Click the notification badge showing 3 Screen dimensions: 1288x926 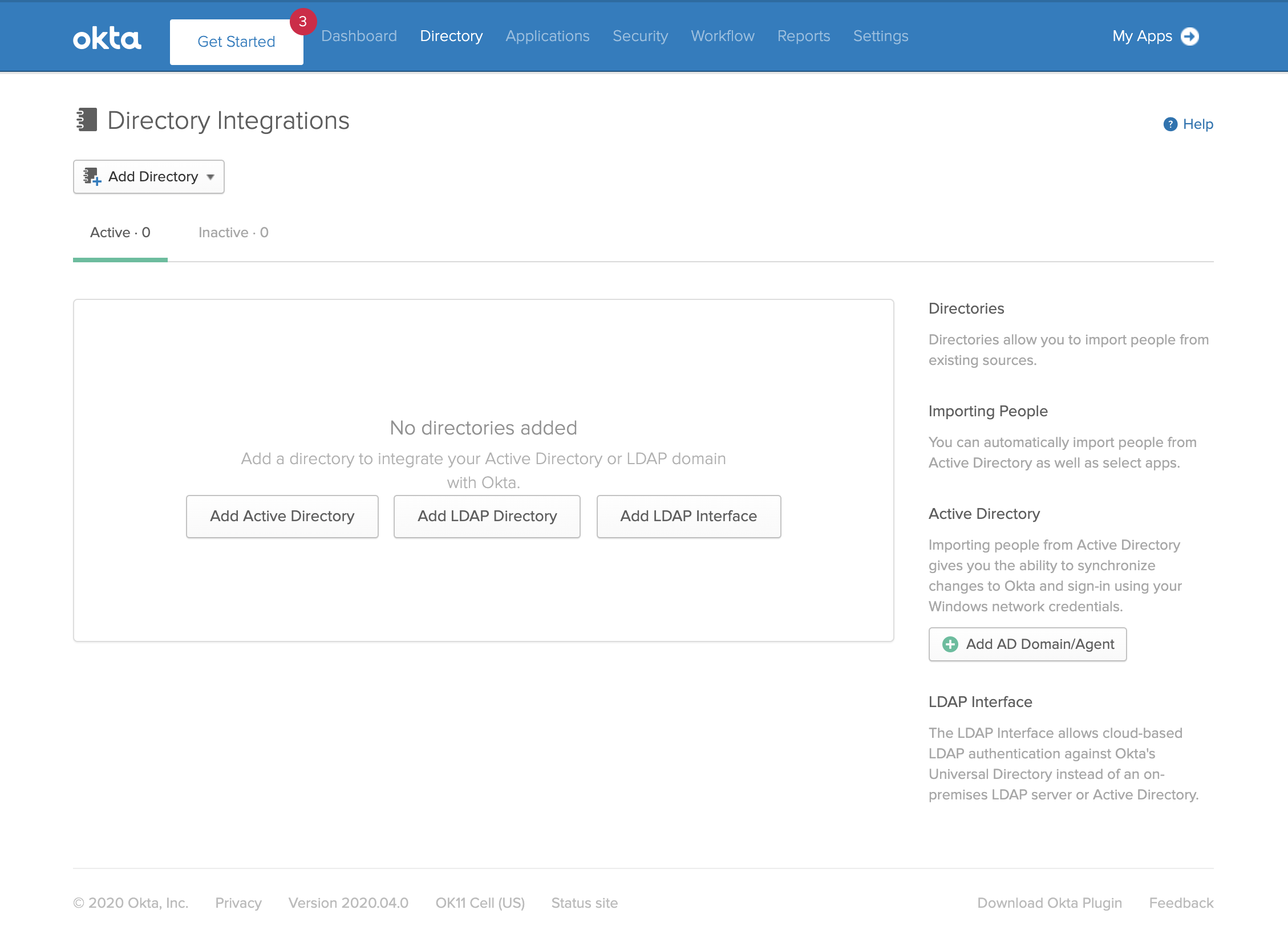click(303, 22)
